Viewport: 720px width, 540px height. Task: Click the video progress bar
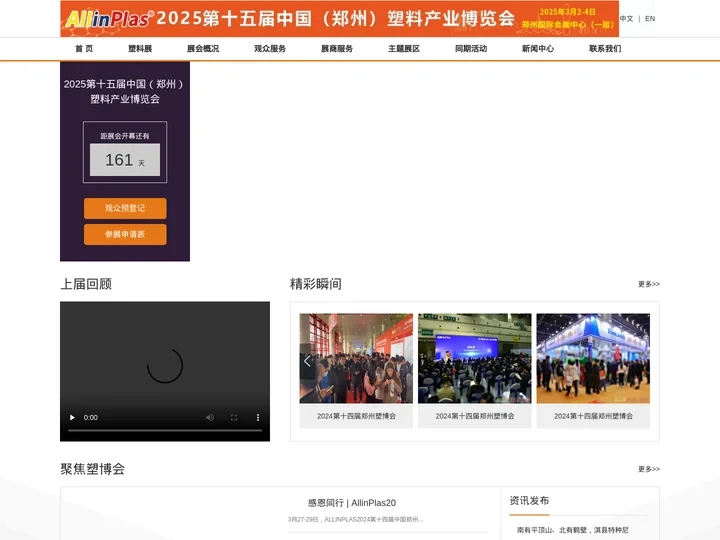[x=165, y=431]
